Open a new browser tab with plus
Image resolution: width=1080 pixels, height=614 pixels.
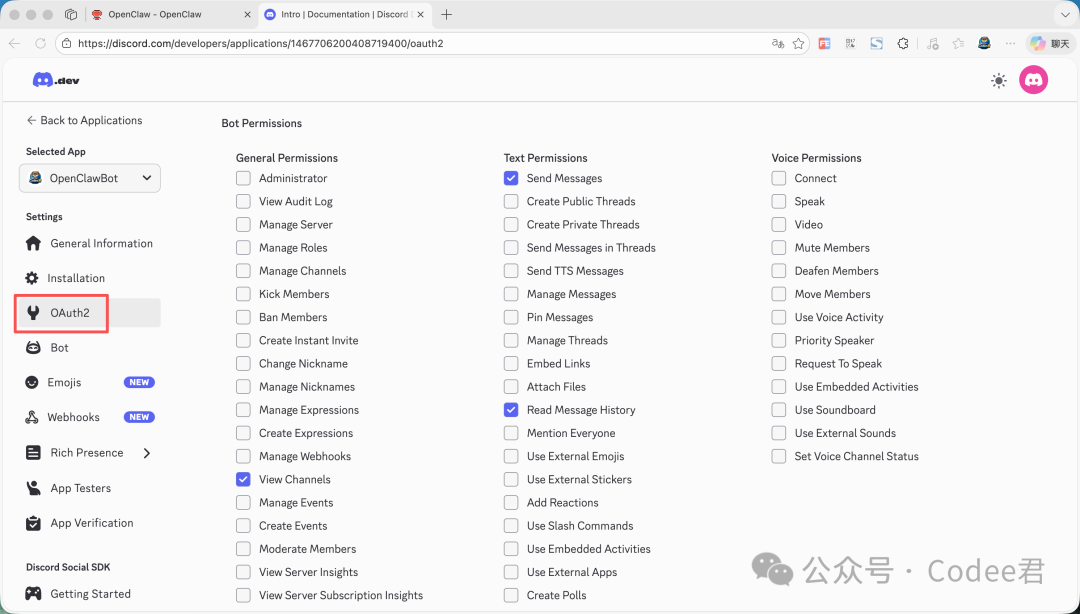pyautogui.click(x=446, y=14)
